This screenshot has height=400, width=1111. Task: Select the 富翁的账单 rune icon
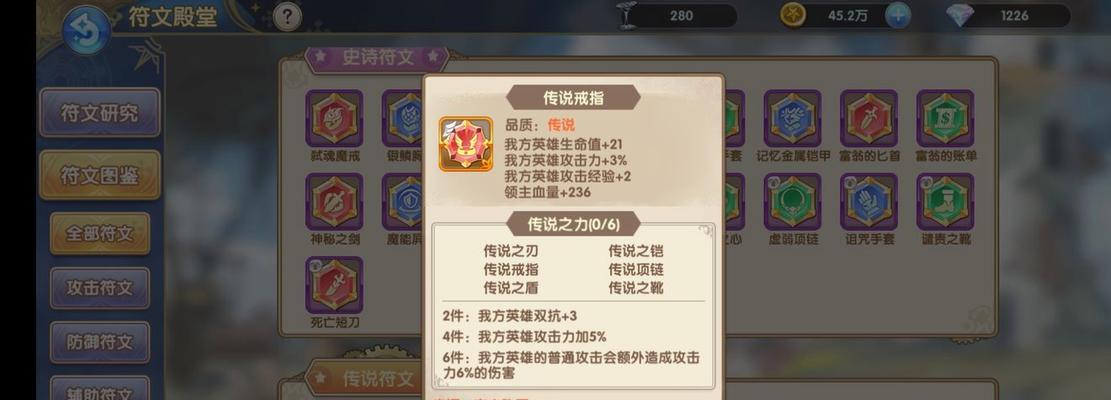pyautogui.click(x=945, y=118)
